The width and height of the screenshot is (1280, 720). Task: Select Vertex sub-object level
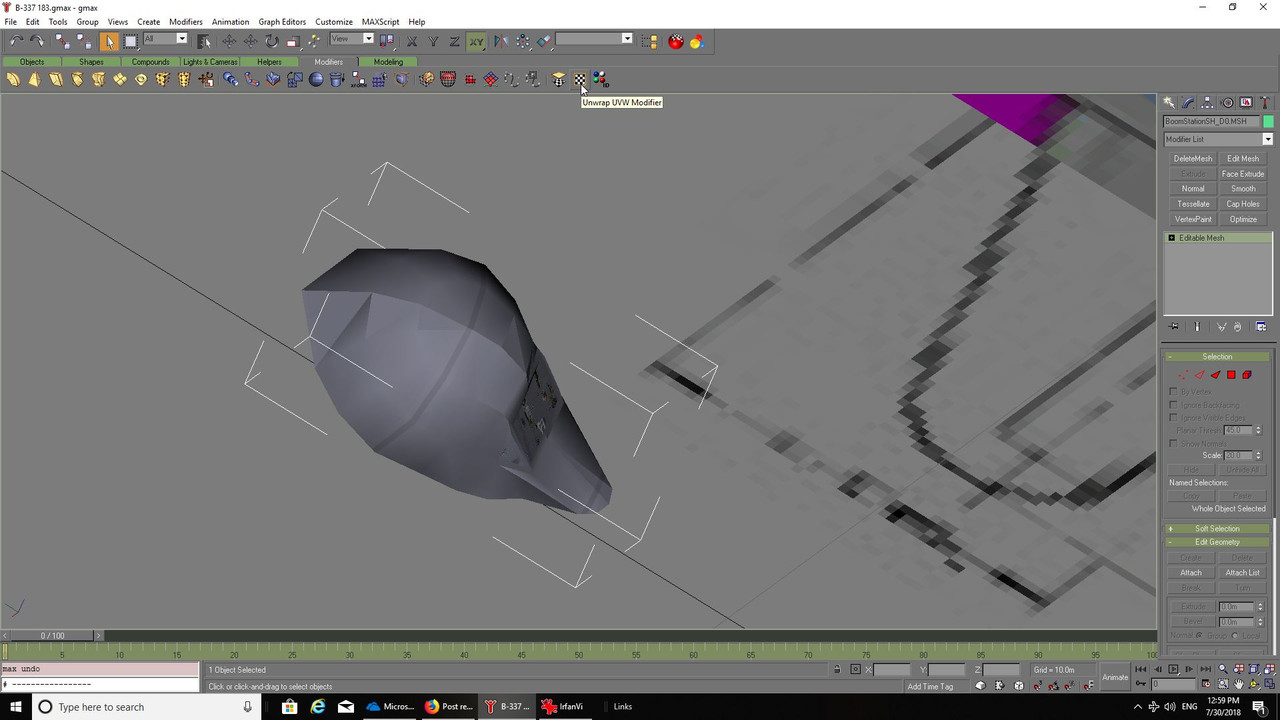coord(1183,375)
